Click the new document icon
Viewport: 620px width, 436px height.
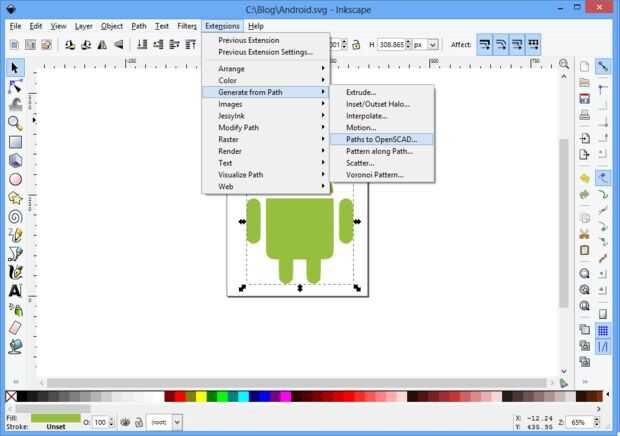point(584,66)
